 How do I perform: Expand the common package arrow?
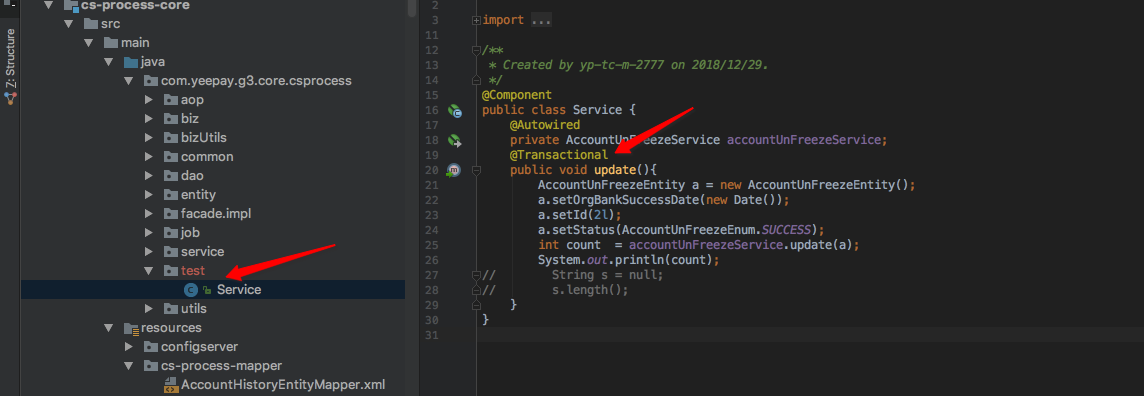point(148,157)
